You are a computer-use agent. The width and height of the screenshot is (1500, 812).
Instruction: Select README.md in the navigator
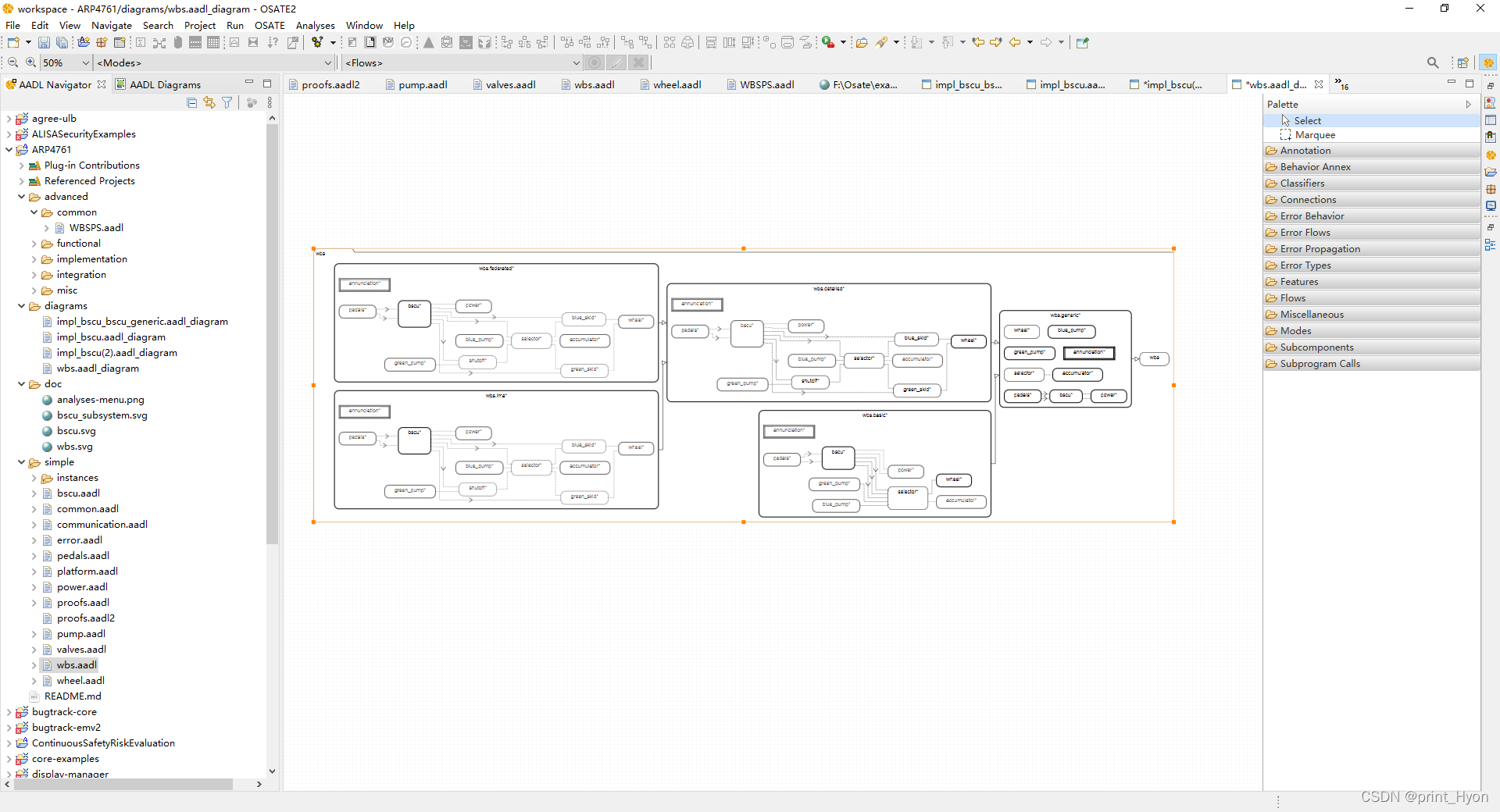73,696
